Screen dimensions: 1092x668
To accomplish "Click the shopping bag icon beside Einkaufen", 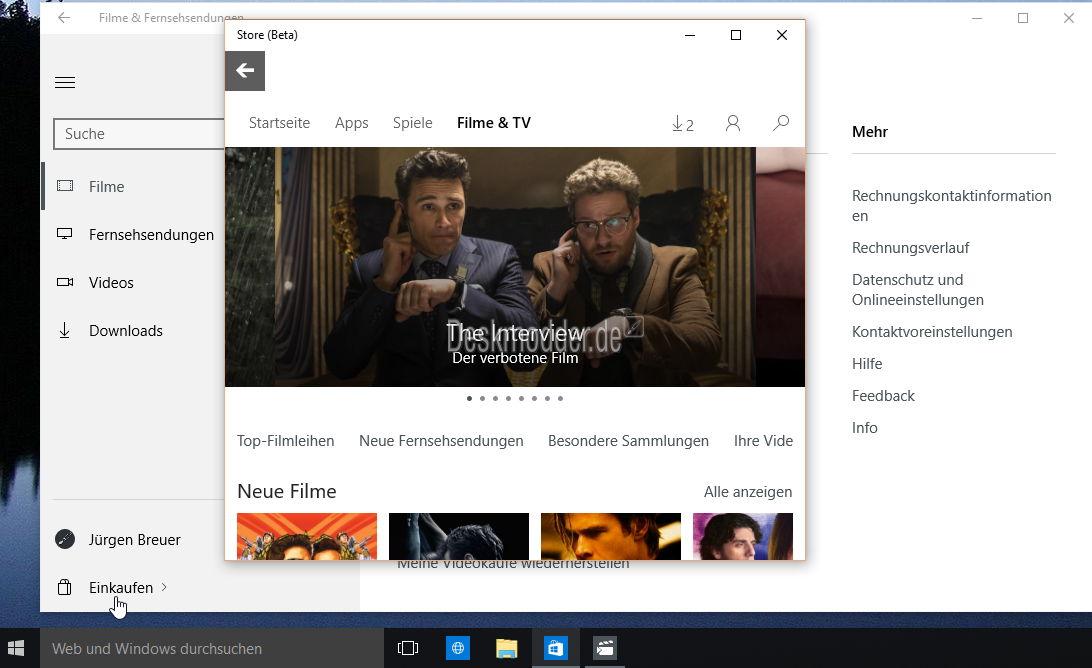I will click(x=65, y=587).
